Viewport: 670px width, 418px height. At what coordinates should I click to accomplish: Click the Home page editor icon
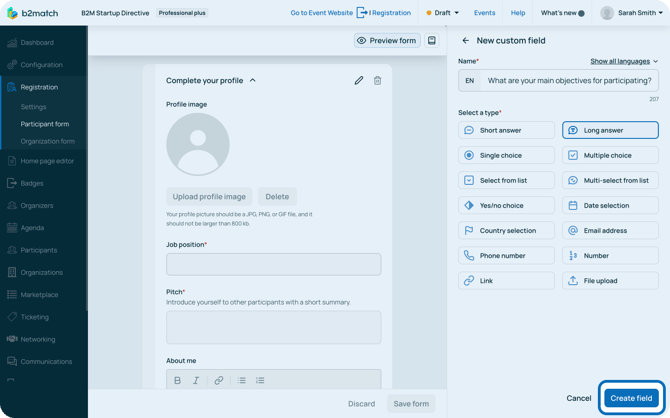pyautogui.click(x=12, y=161)
